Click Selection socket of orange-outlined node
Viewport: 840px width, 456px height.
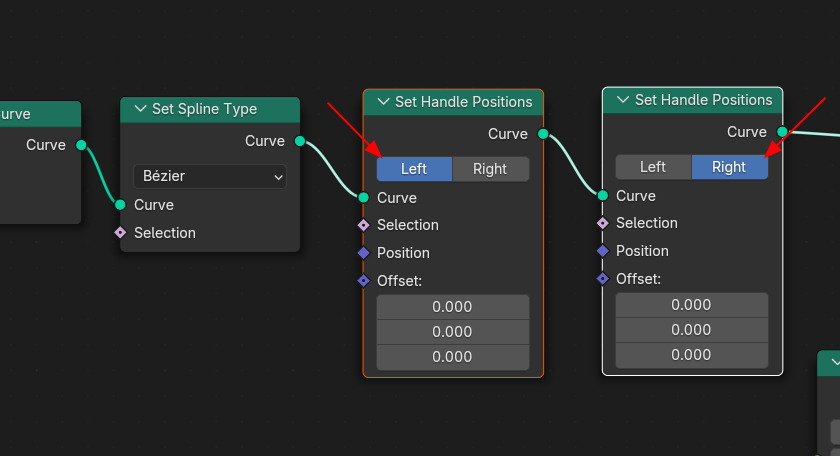pyautogui.click(x=364, y=225)
